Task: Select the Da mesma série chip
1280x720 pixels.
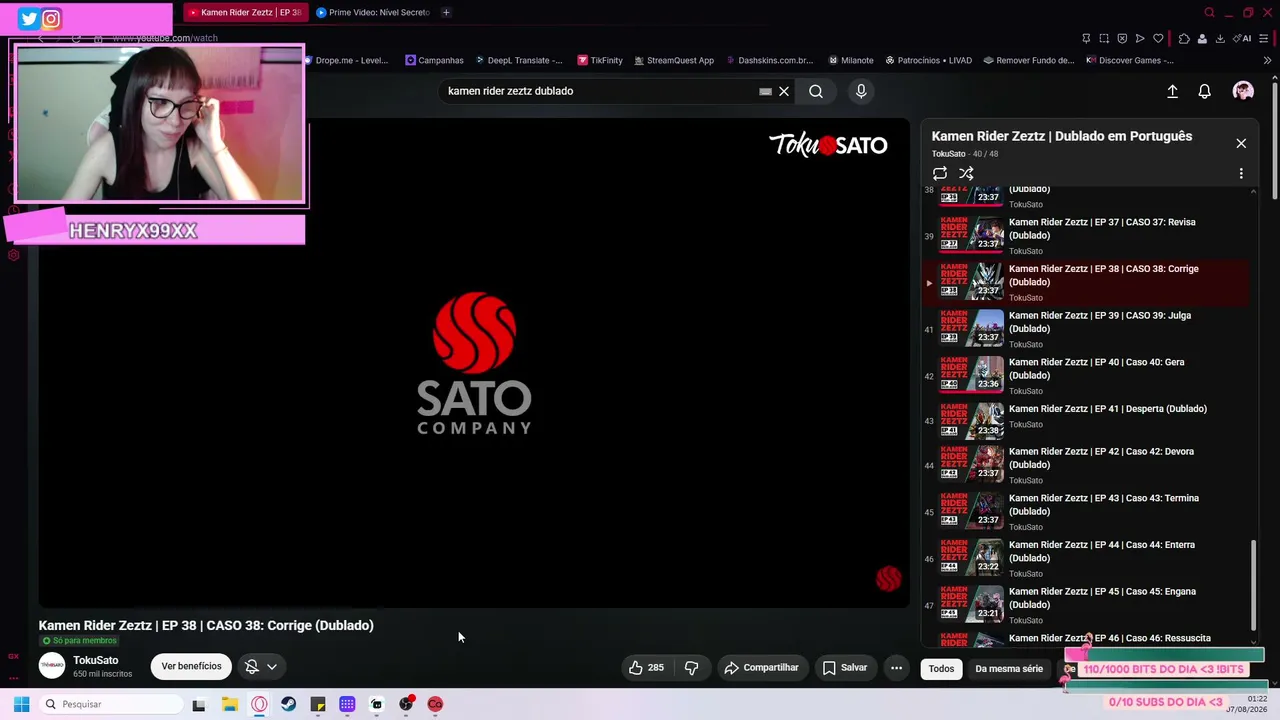Action: [x=1008, y=668]
